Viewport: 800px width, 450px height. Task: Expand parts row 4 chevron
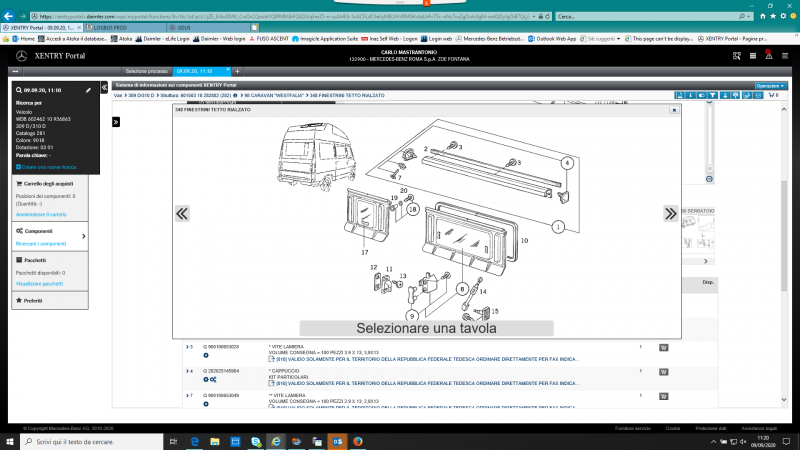187,371
